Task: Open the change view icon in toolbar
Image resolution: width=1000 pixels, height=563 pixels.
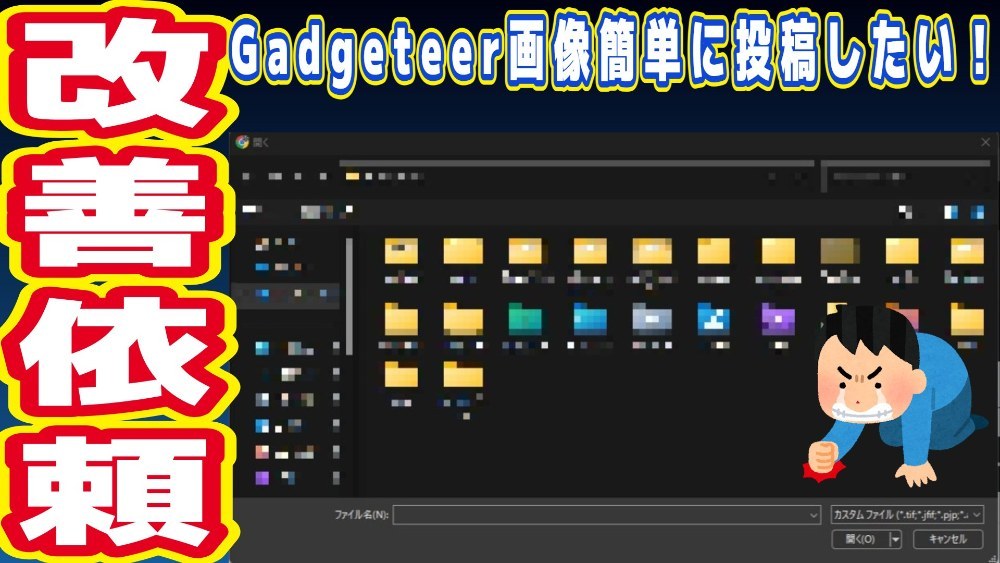Action: [905, 212]
